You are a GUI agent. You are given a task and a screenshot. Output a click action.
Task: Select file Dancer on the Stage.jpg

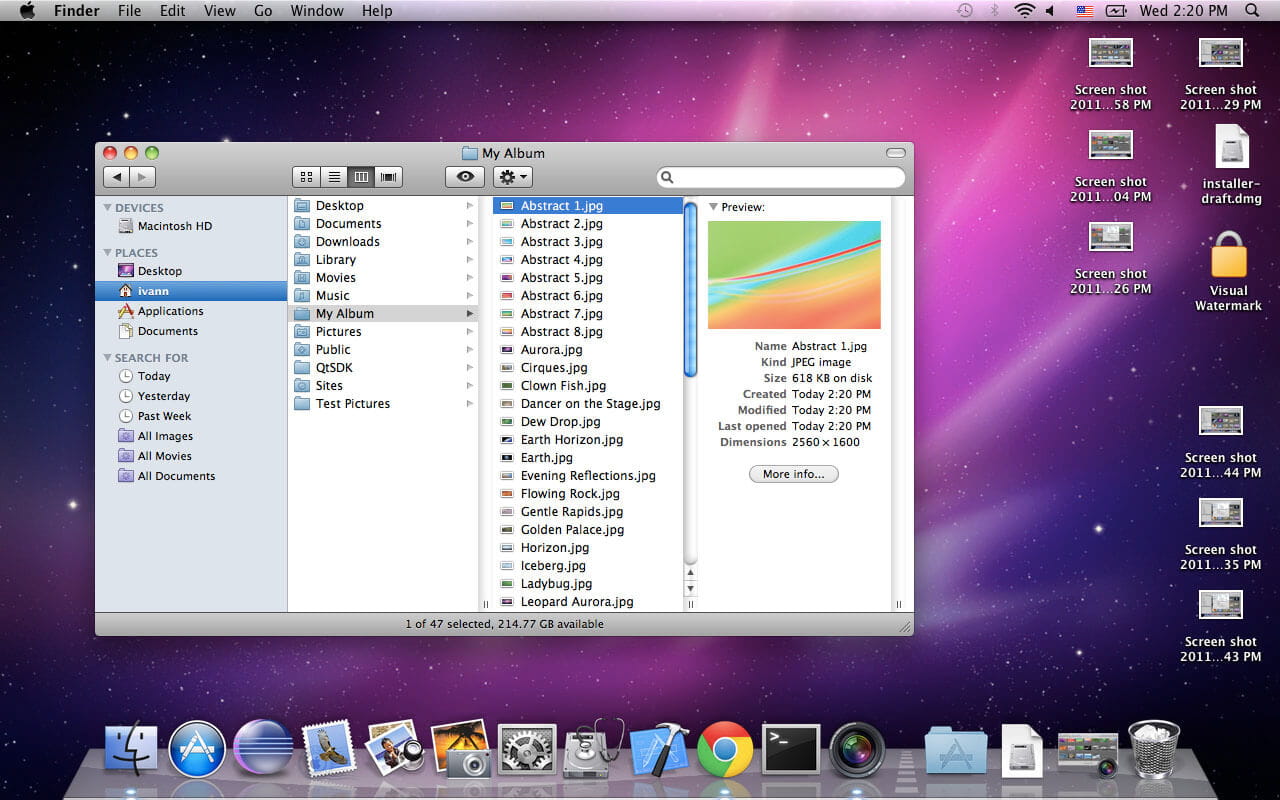click(x=588, y=404)
